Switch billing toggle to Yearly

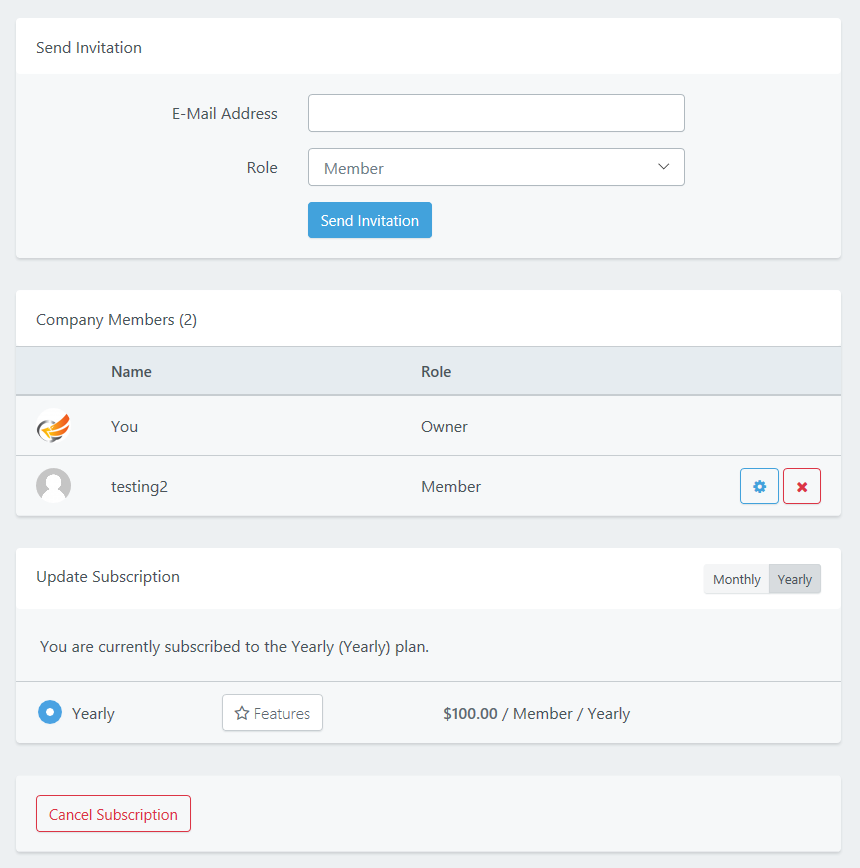pyautogui.click(x=795, y=579)
